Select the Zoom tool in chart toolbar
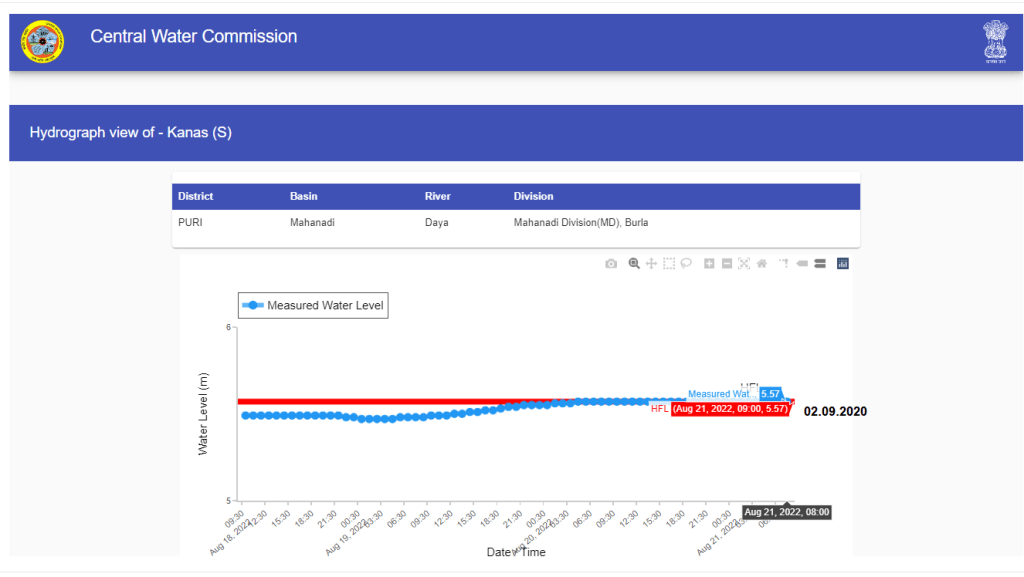The width and height of the screenshot is (1024, 577). [x=634, y=264]
